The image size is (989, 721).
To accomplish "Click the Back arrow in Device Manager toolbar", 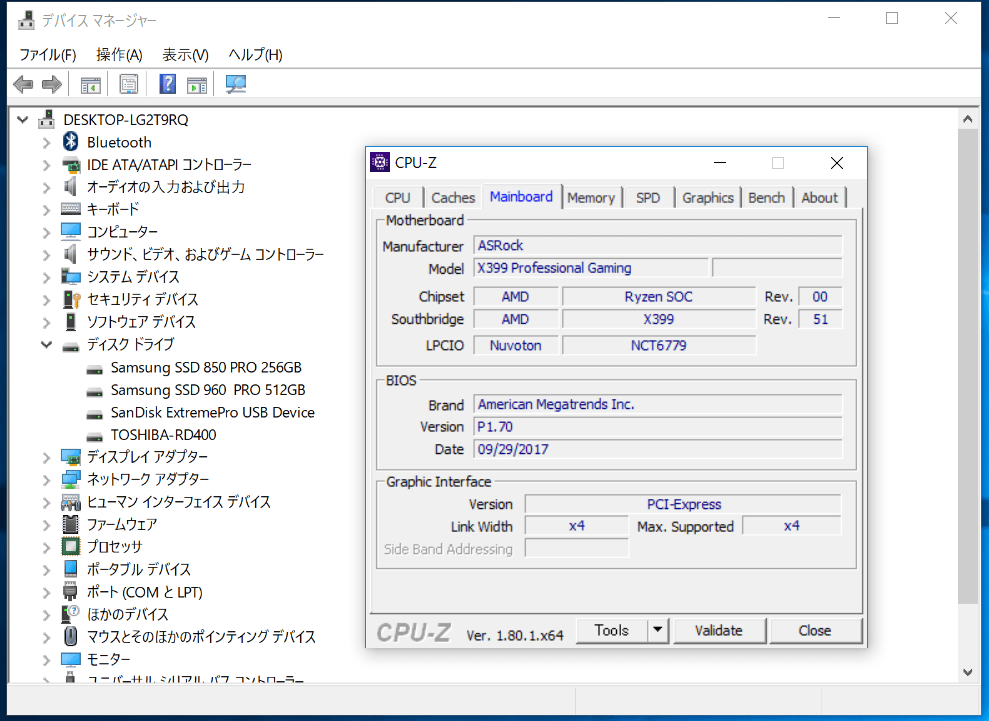I will pyautogui.click(x=23, y=84).
